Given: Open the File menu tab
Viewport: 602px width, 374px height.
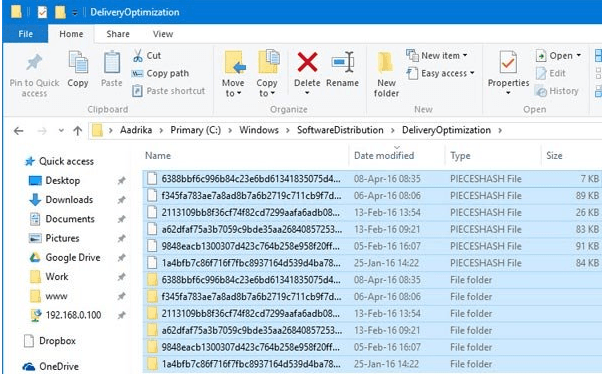Looking at the screenshot, I should [x=26, y=34].
